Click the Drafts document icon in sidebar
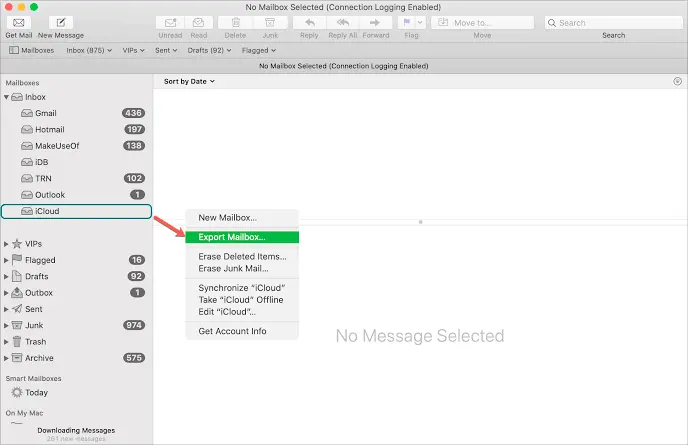The height and width of the screenshot is (445, 688). click(x=17, y=276)
